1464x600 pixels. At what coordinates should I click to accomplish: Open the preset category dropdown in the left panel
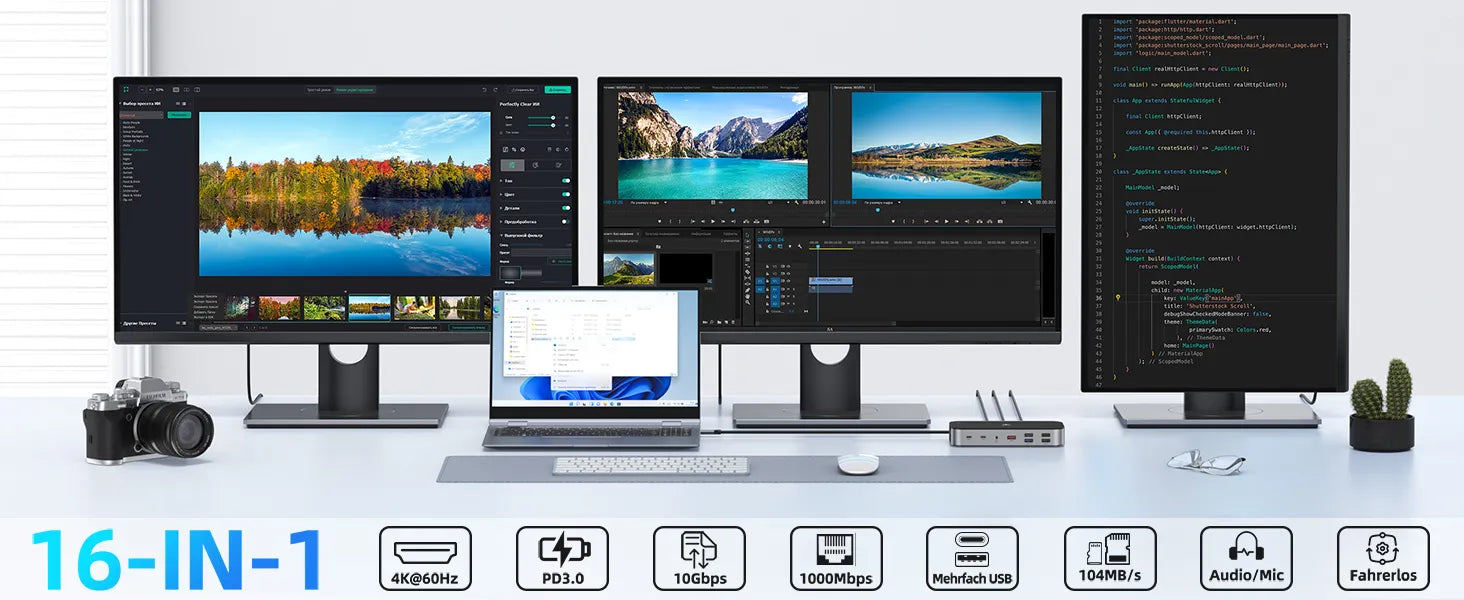pyautogui.click(x=141, y=115)
